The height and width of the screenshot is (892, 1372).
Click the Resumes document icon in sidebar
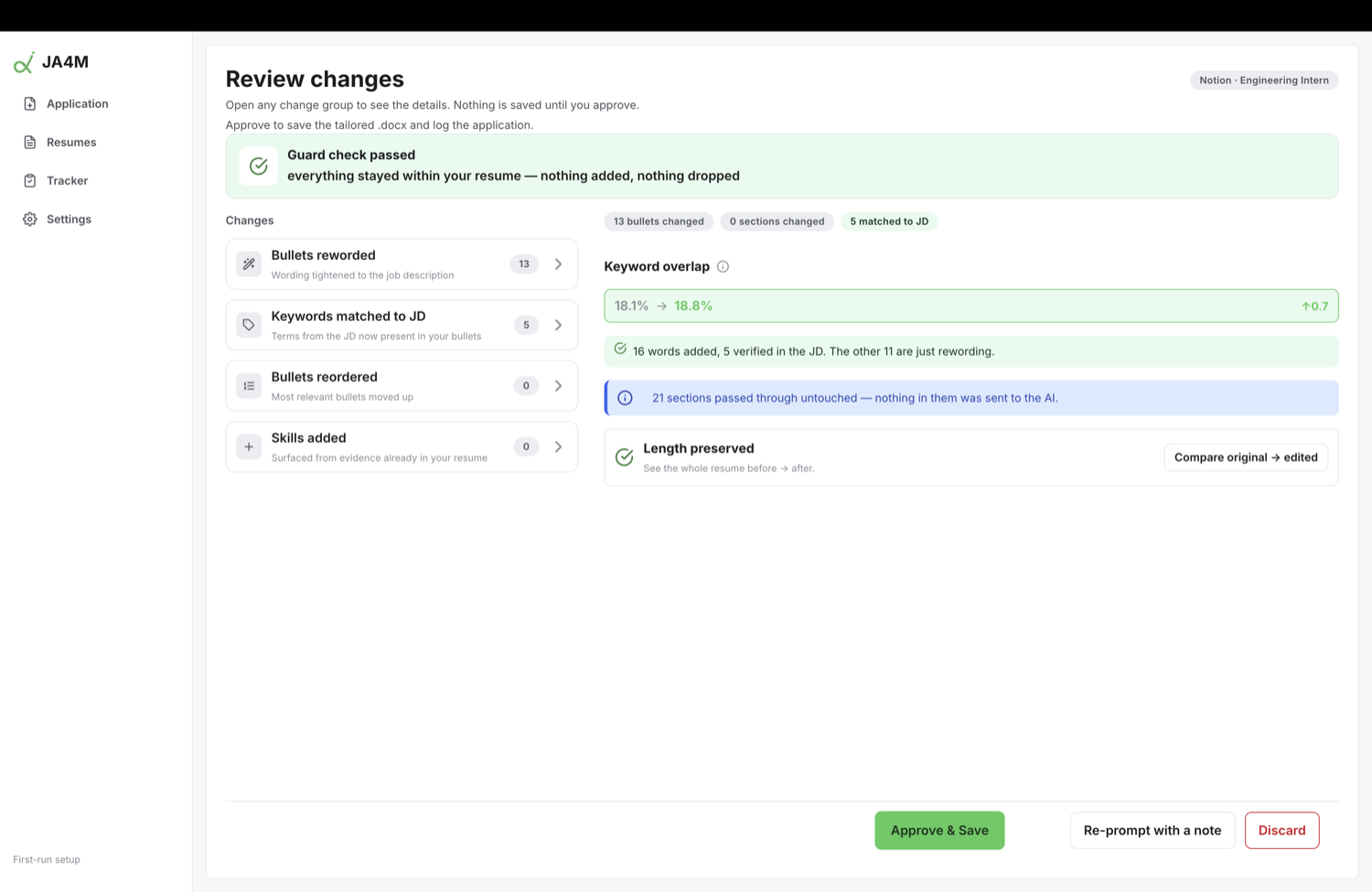30,143
